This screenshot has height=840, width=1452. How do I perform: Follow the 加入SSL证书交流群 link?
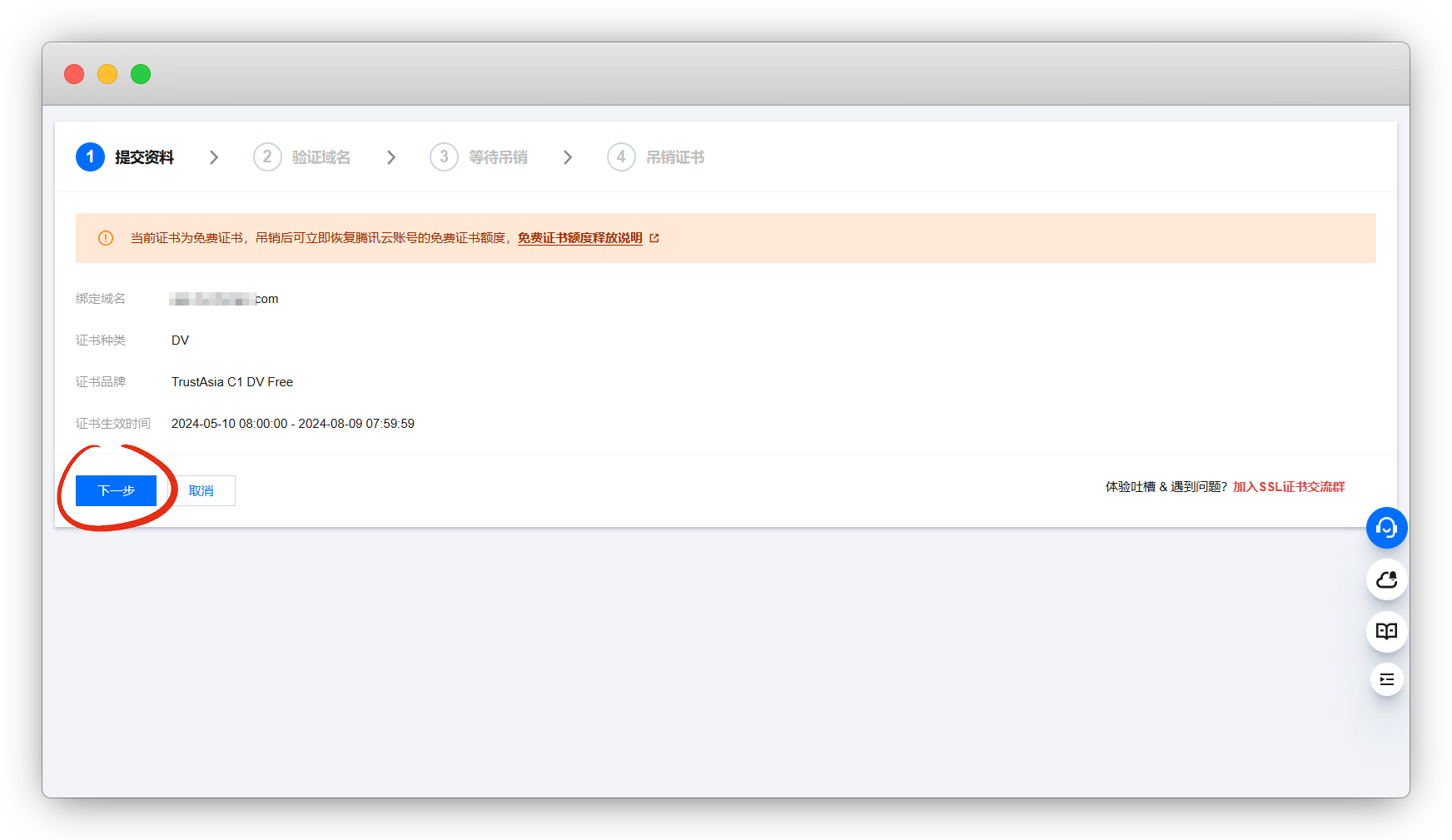[x=1289, y=487]
